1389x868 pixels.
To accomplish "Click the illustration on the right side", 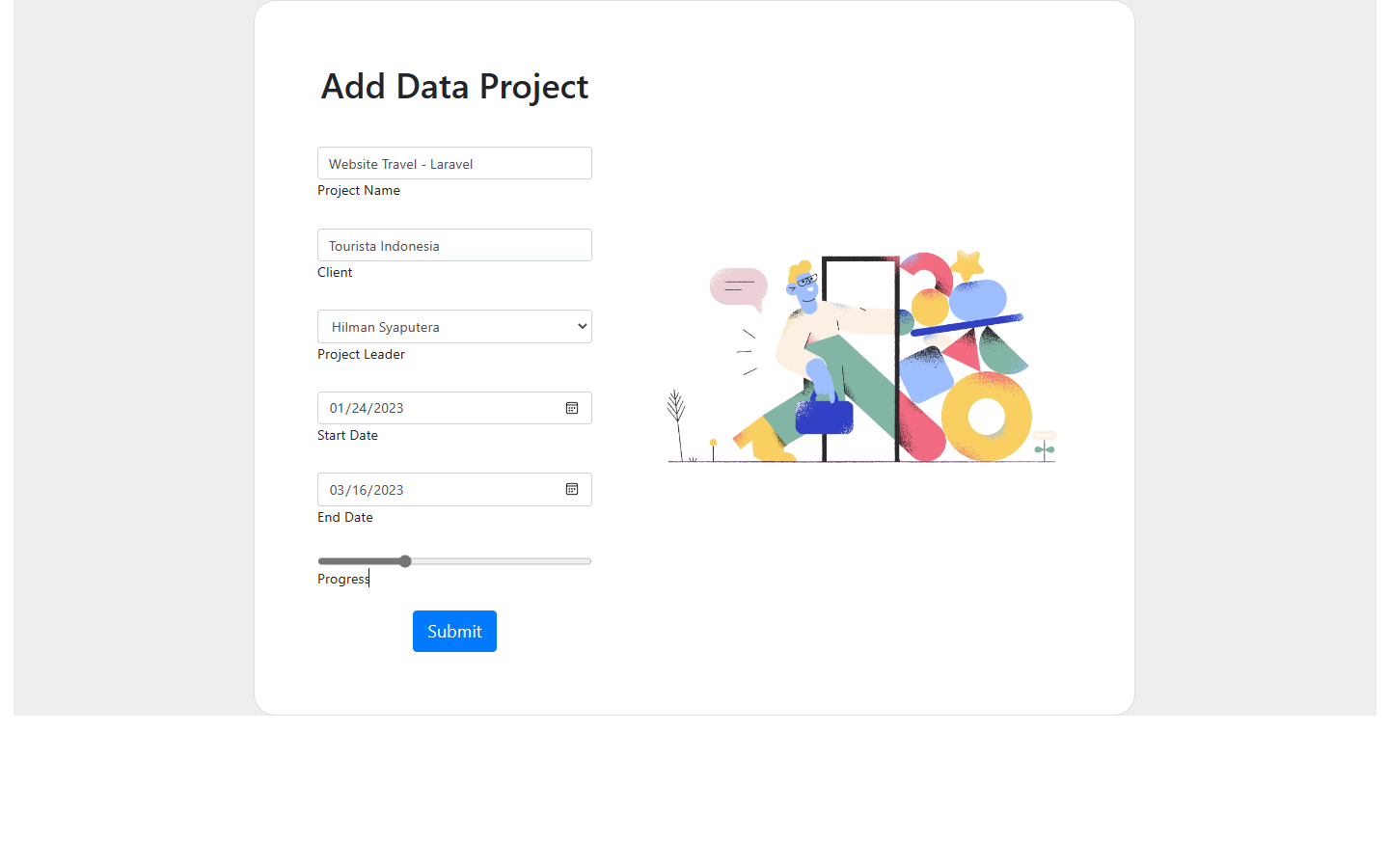I will tap(860, 357).
